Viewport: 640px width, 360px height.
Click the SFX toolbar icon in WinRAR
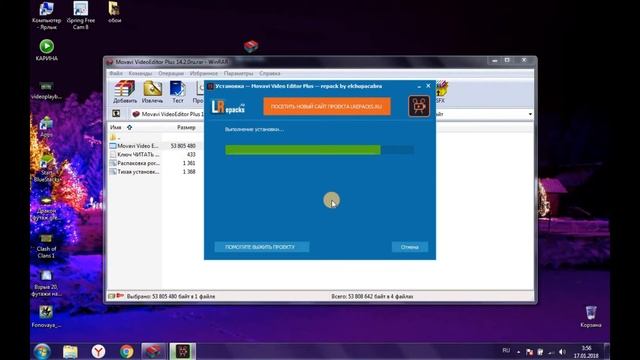click(441, 92)
